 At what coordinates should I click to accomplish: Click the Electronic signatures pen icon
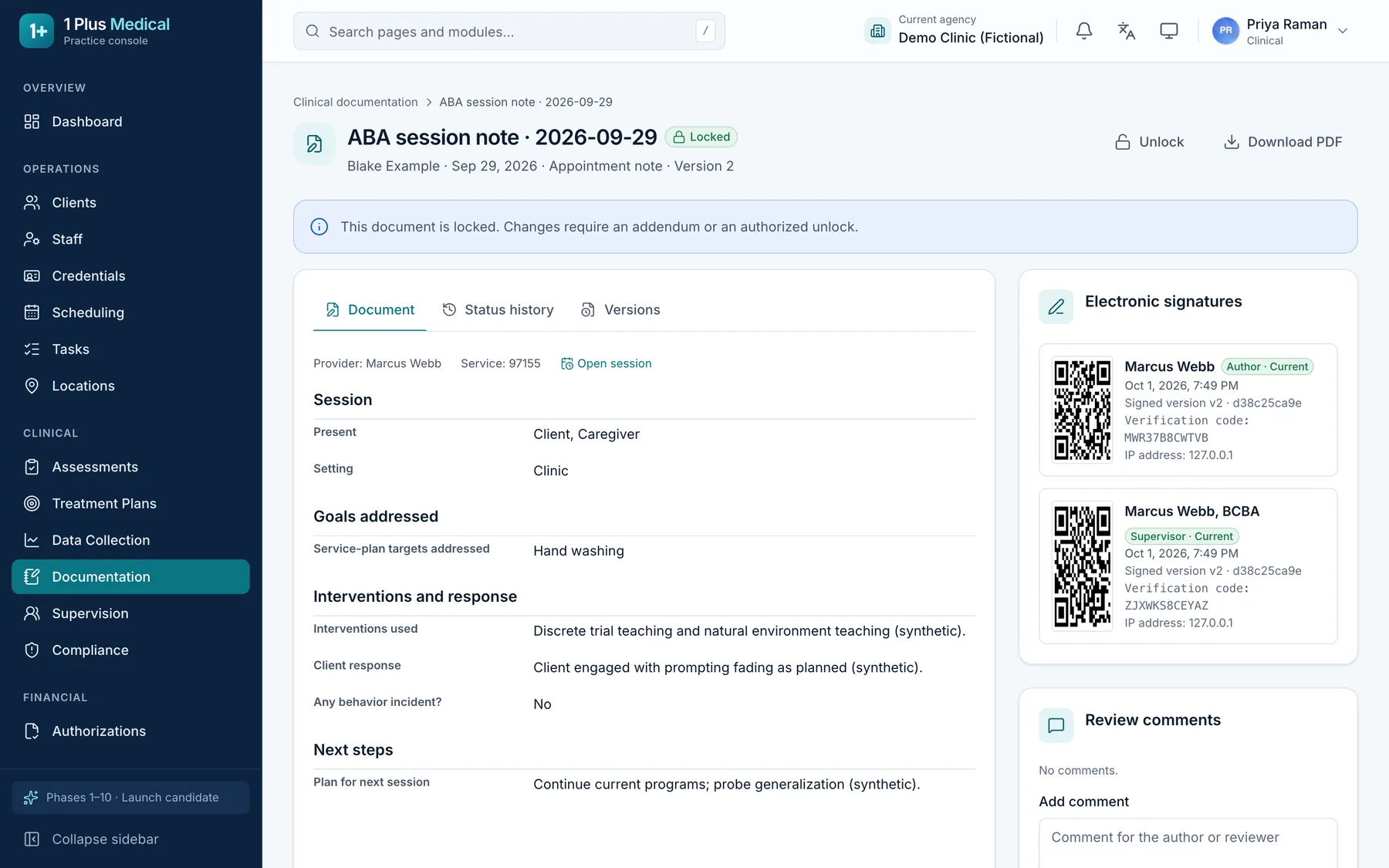click(1056, 306)
